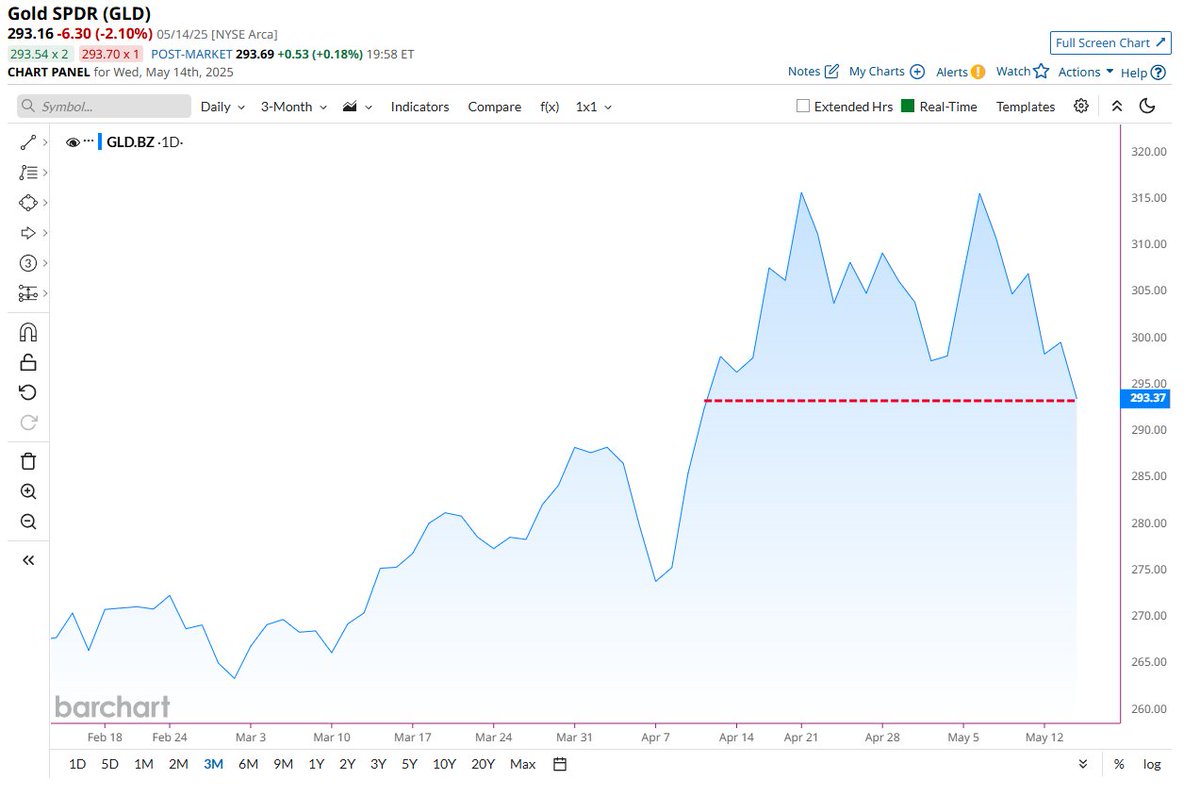Expand the arrow tool submenu chevron

tap(46, 233)
